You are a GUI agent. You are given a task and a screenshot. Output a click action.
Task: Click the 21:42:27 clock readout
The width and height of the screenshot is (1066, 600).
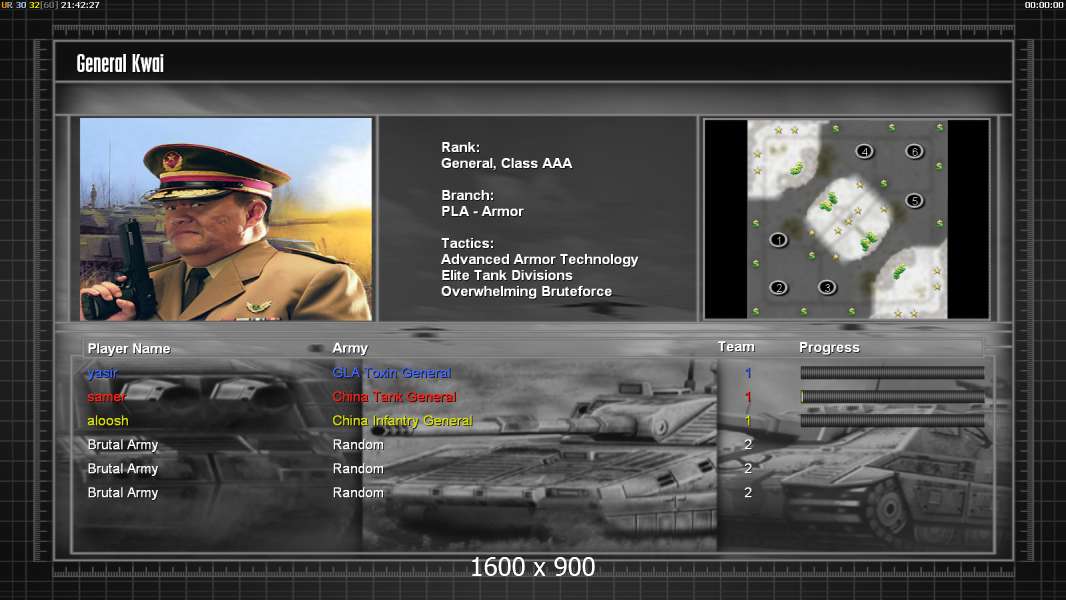click(x=80, y=5)
